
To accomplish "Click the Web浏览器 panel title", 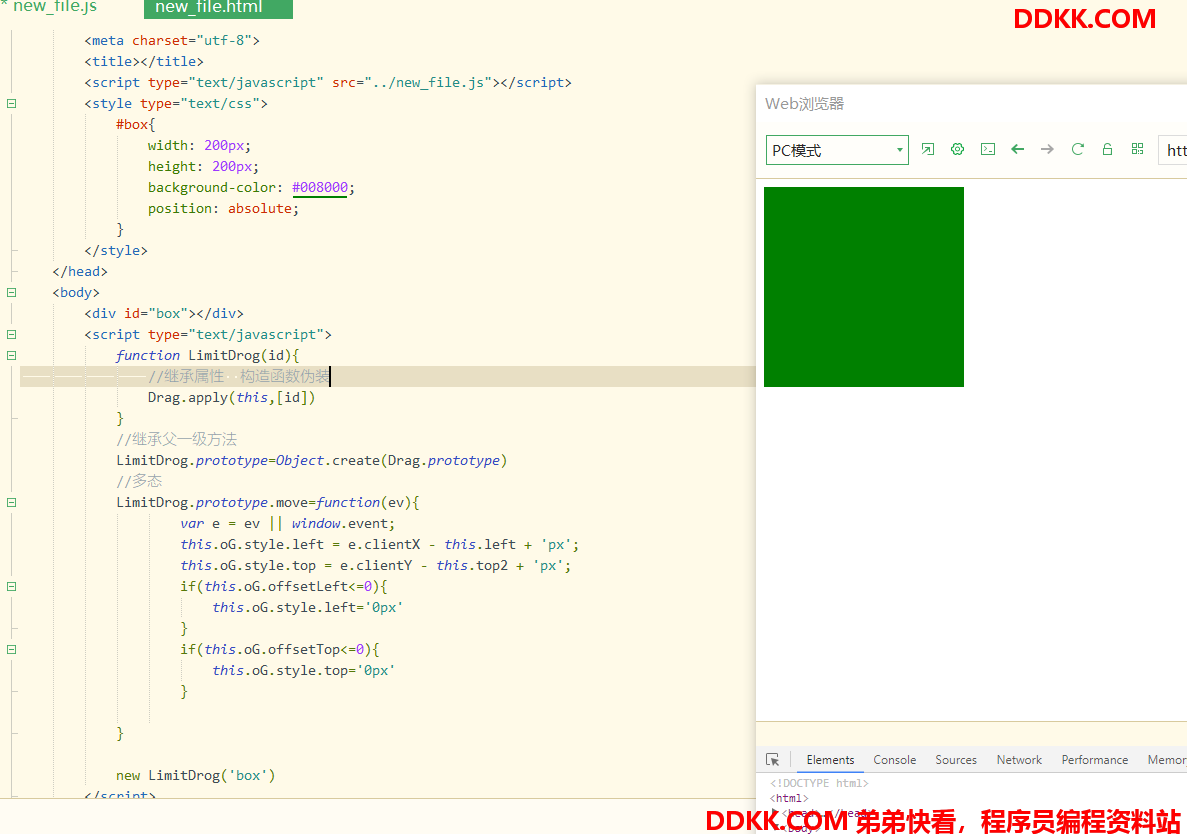I will point(804,104).
